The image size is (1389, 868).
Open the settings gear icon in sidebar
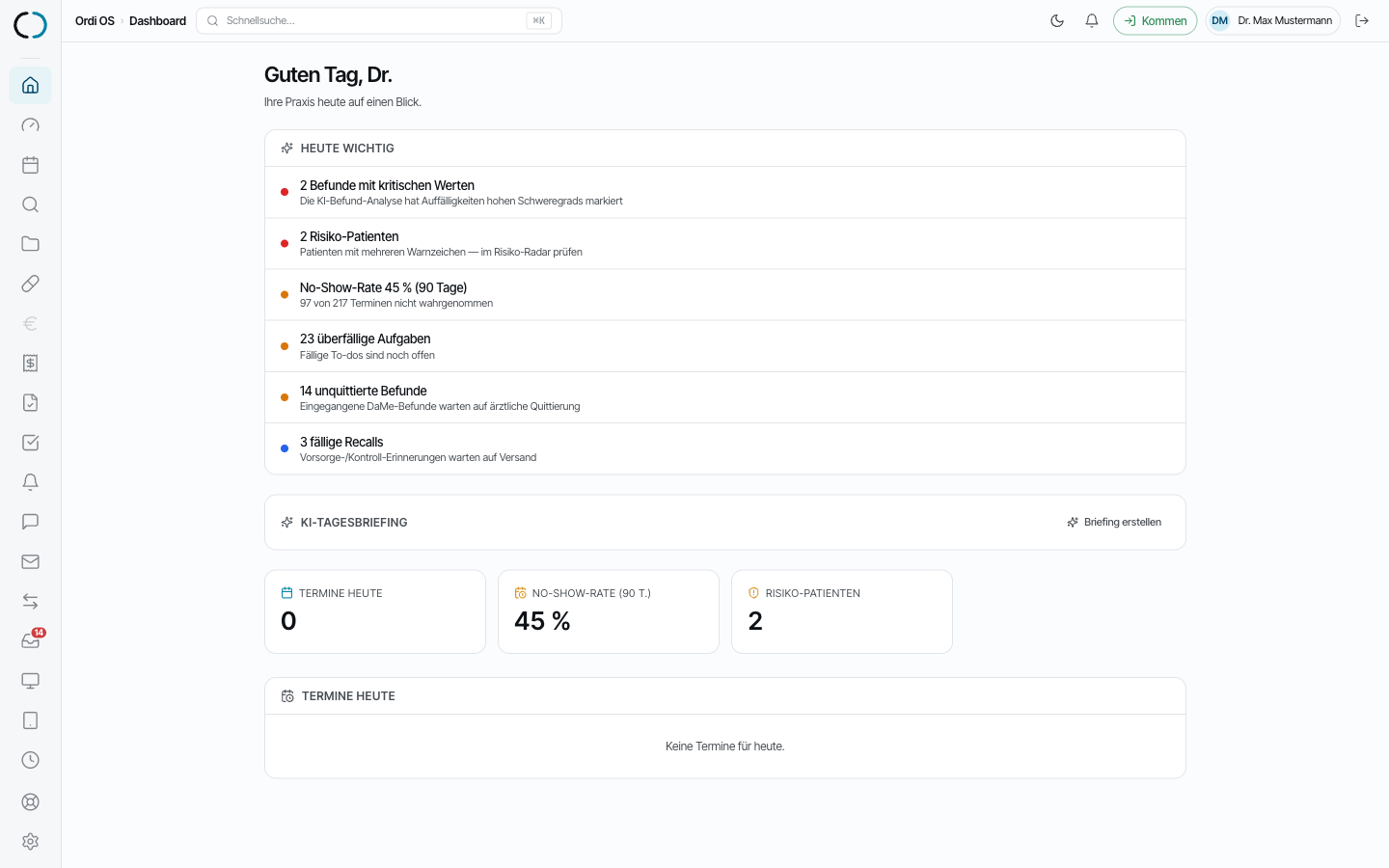coord(30,841)
